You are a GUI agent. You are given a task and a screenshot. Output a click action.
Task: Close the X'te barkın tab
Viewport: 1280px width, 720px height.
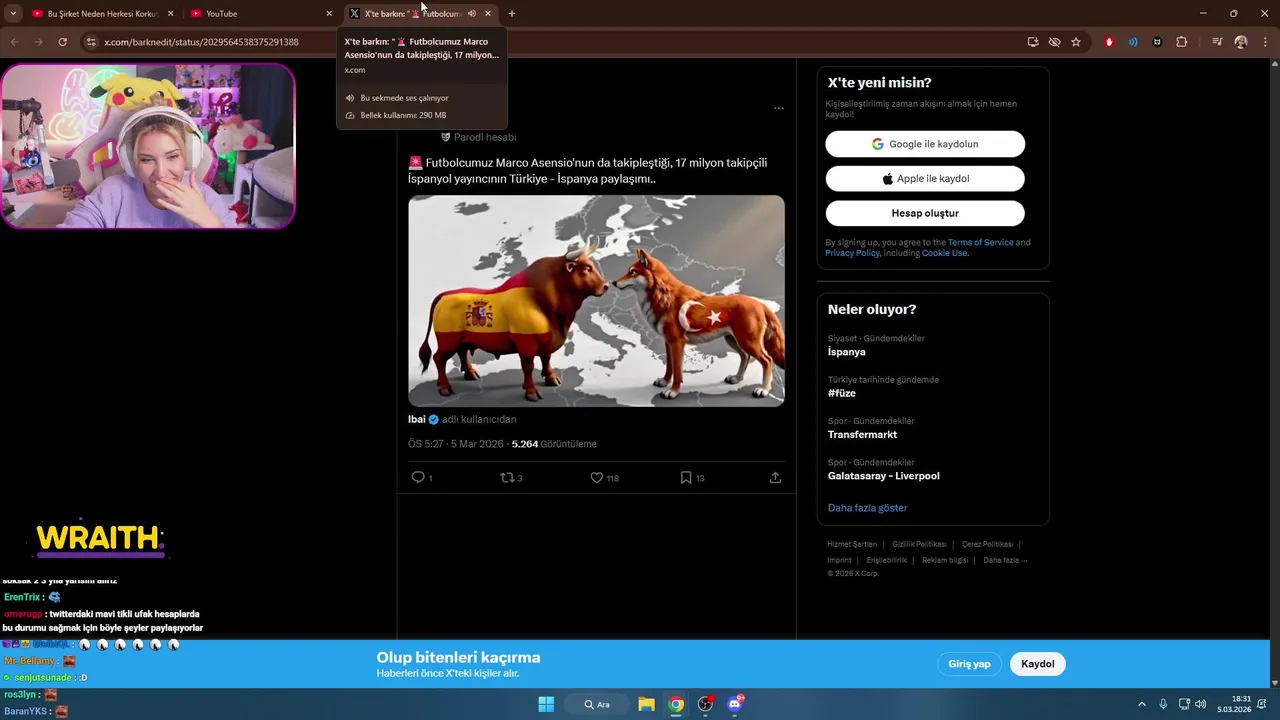488,14
